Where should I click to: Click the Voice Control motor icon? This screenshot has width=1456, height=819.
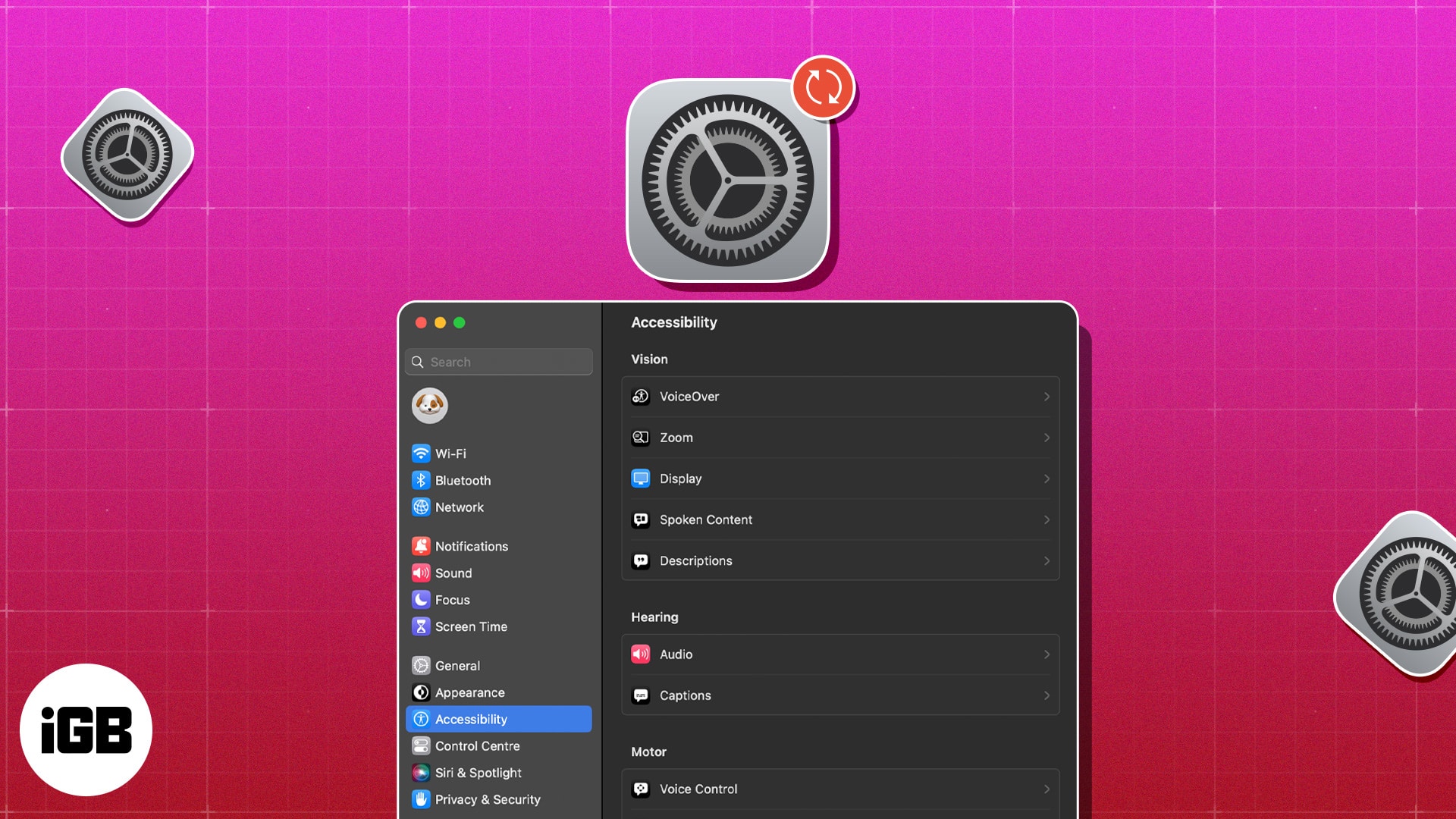(640, 789)
